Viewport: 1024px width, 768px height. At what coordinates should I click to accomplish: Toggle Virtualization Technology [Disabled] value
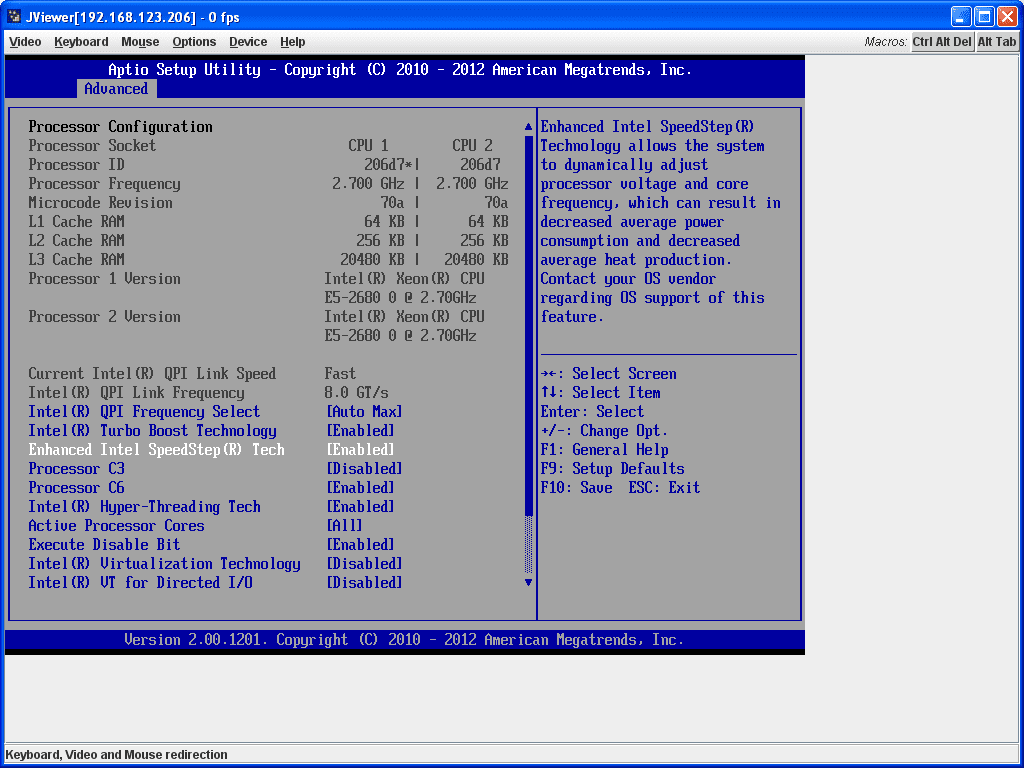pos(364,564)
